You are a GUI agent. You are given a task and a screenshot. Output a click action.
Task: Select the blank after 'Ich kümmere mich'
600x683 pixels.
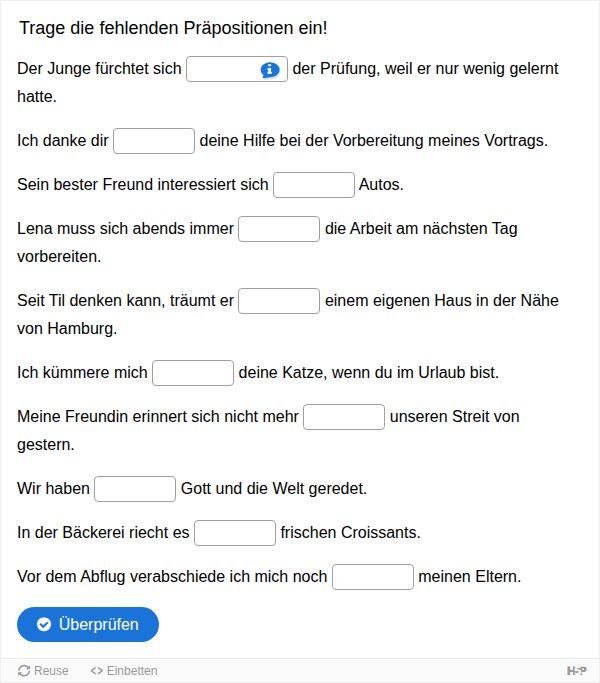[193, 373]
